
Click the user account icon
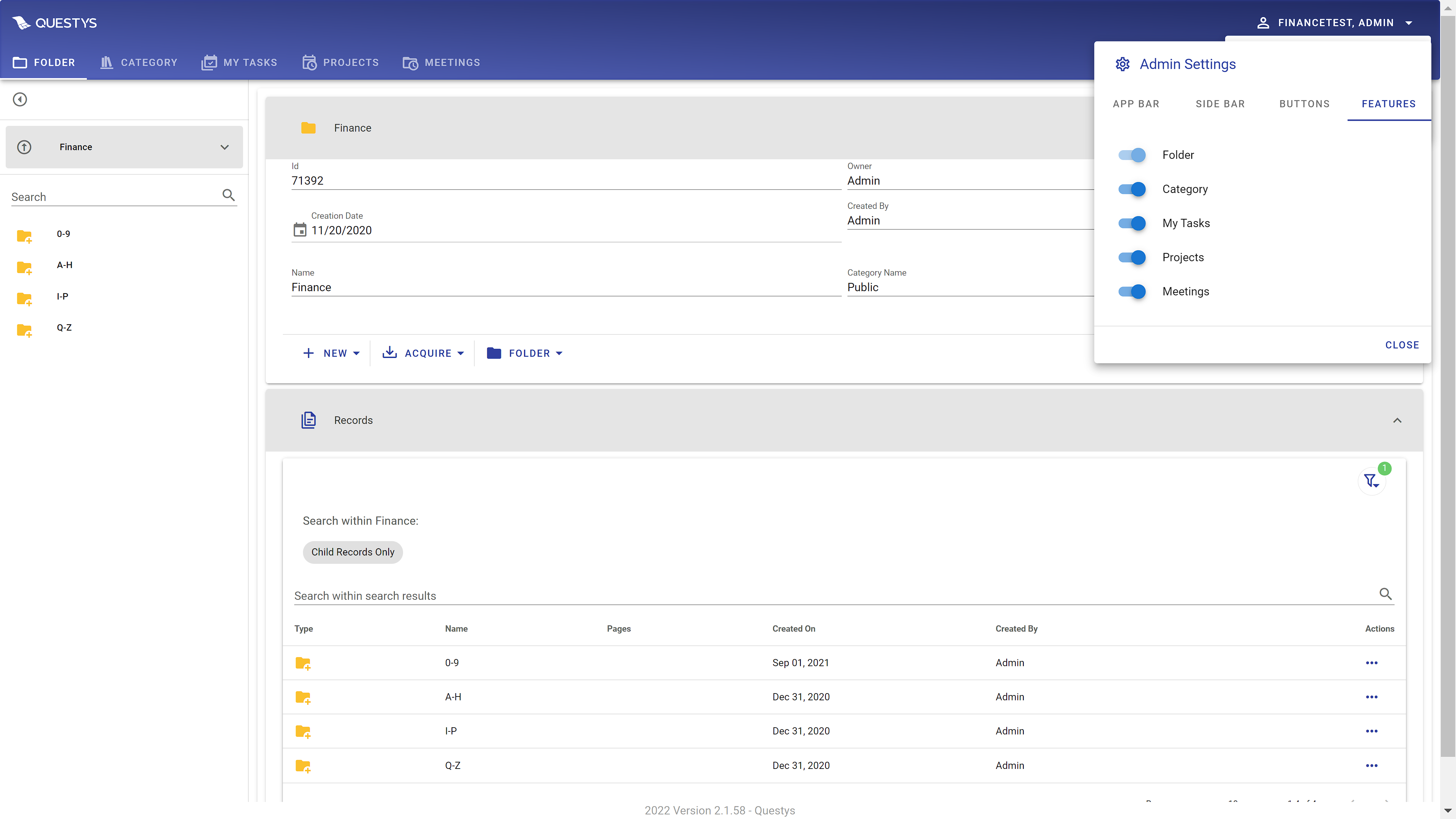pyautogui.click(x=1263, y=23)
